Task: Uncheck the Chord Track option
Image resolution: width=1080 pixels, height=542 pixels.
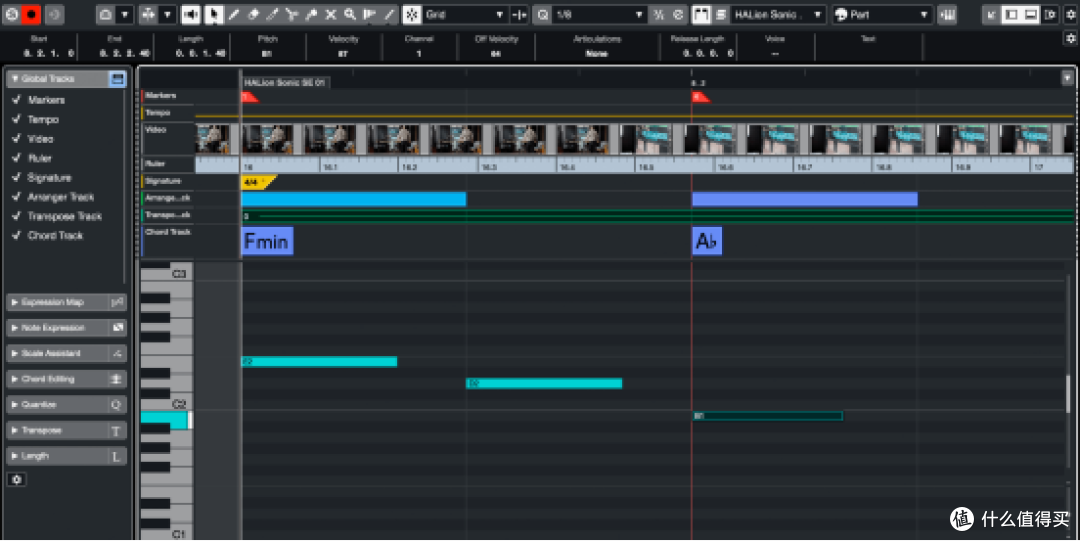Action: [17, 235]
